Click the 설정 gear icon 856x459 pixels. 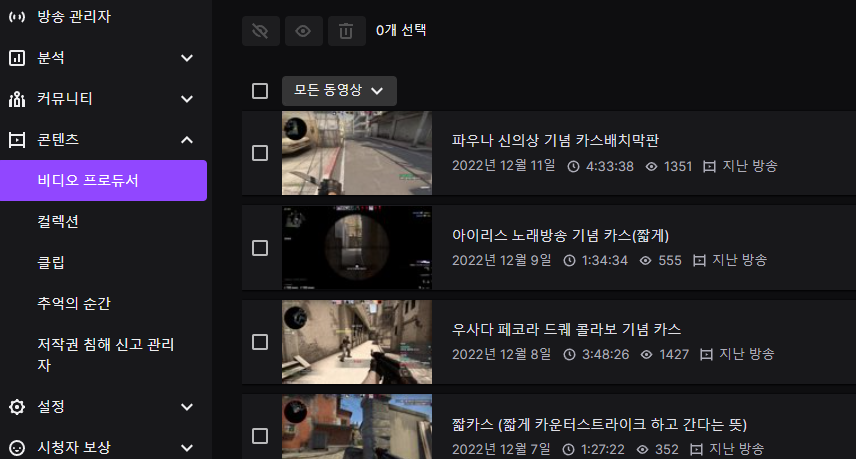point(17,407)
